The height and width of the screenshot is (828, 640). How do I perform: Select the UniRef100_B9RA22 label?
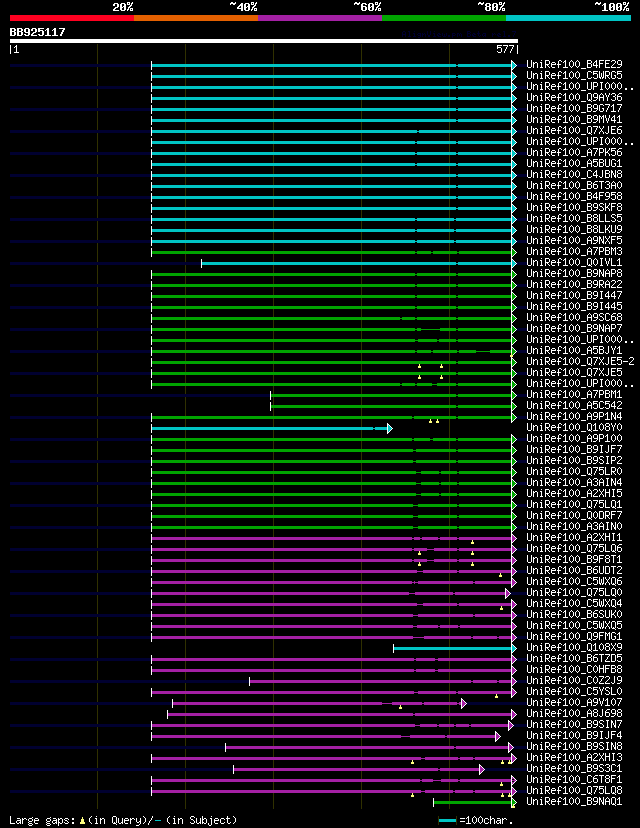pyautogui.click(x=574, y=285)
